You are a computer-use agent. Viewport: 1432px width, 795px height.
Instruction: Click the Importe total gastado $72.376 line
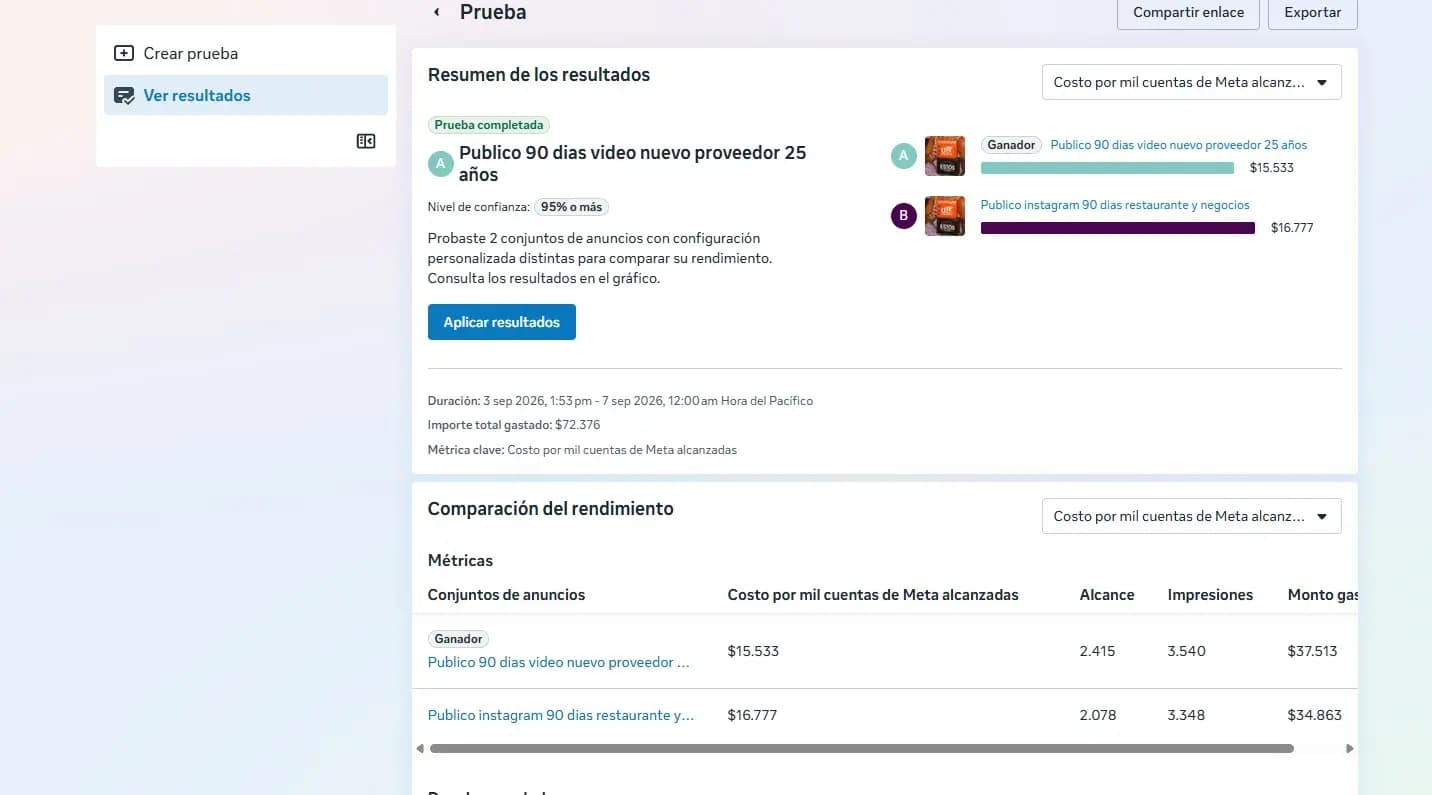point(514,425)
